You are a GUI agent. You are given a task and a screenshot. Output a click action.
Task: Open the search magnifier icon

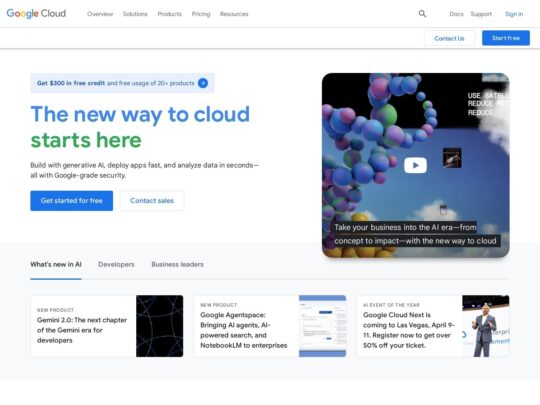click(422, 14)
